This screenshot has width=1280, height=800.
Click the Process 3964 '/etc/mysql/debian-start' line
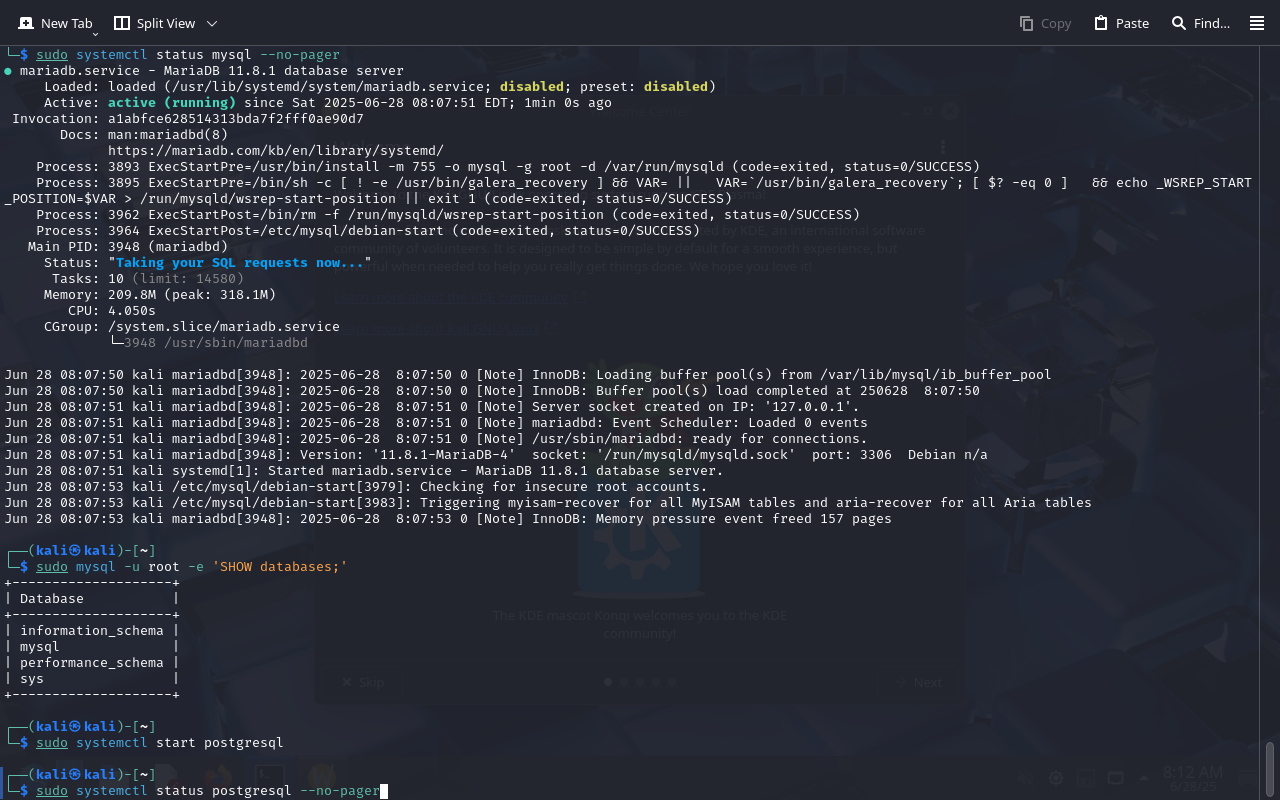368,231
